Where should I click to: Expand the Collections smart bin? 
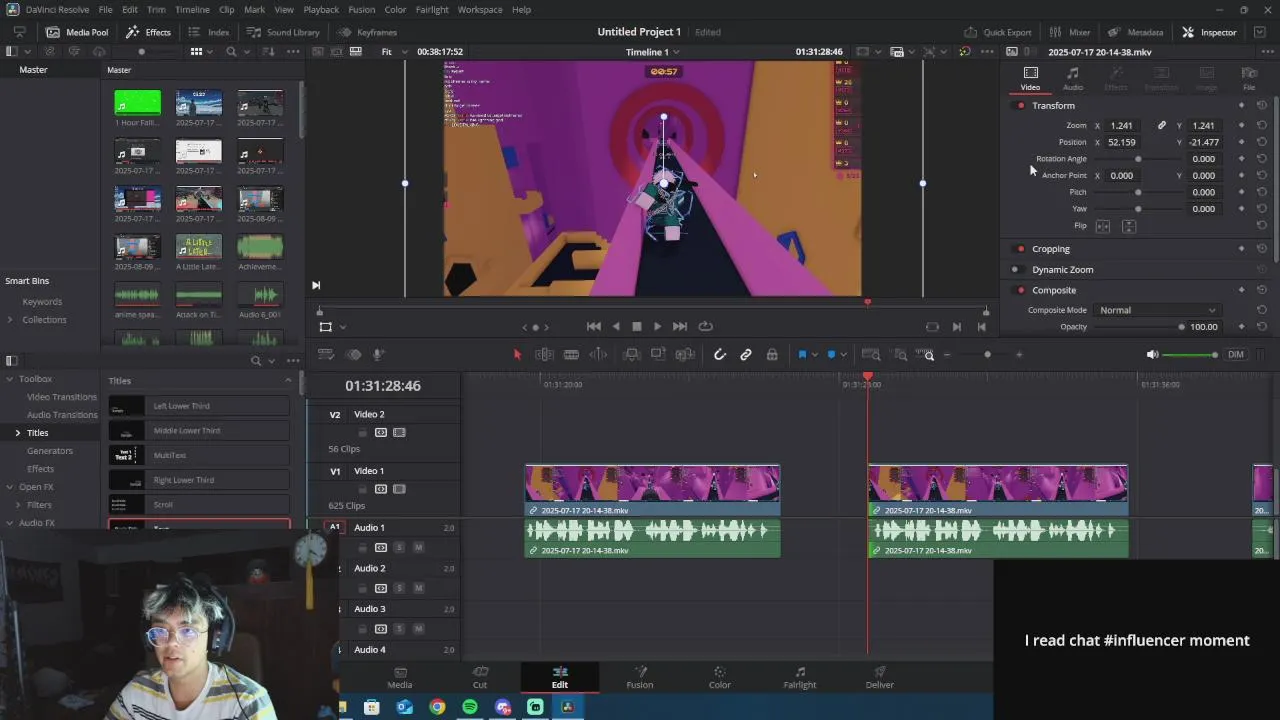pos(10,320)
